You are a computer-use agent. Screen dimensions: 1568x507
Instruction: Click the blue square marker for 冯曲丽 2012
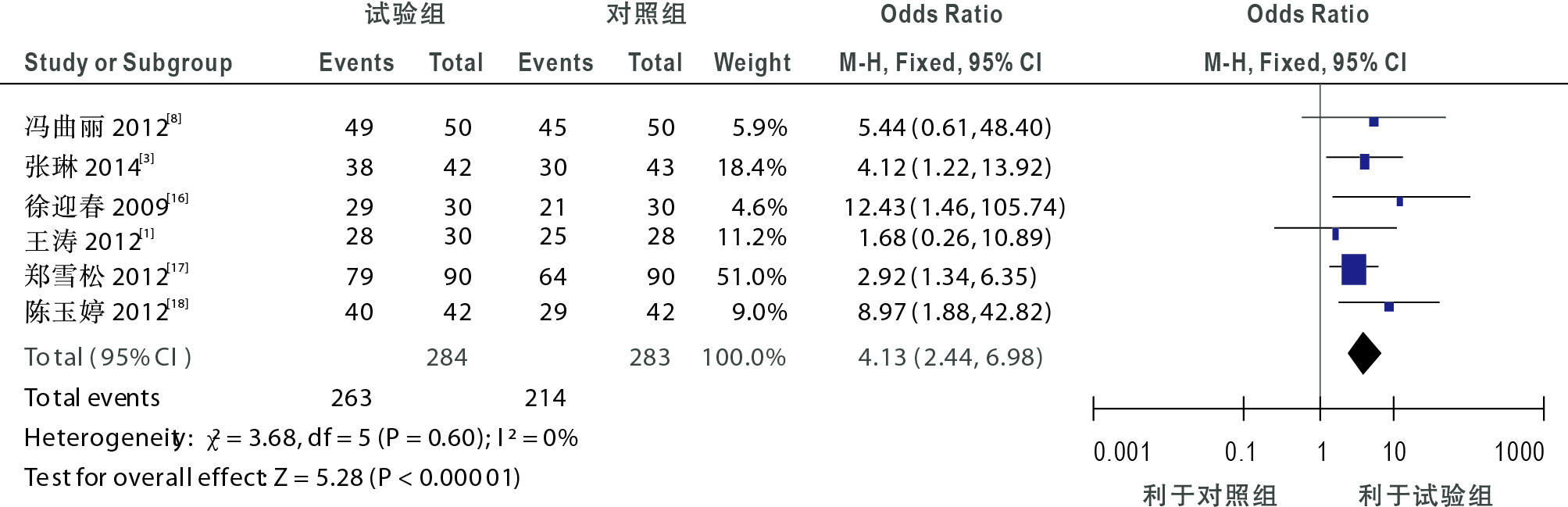1373,122
